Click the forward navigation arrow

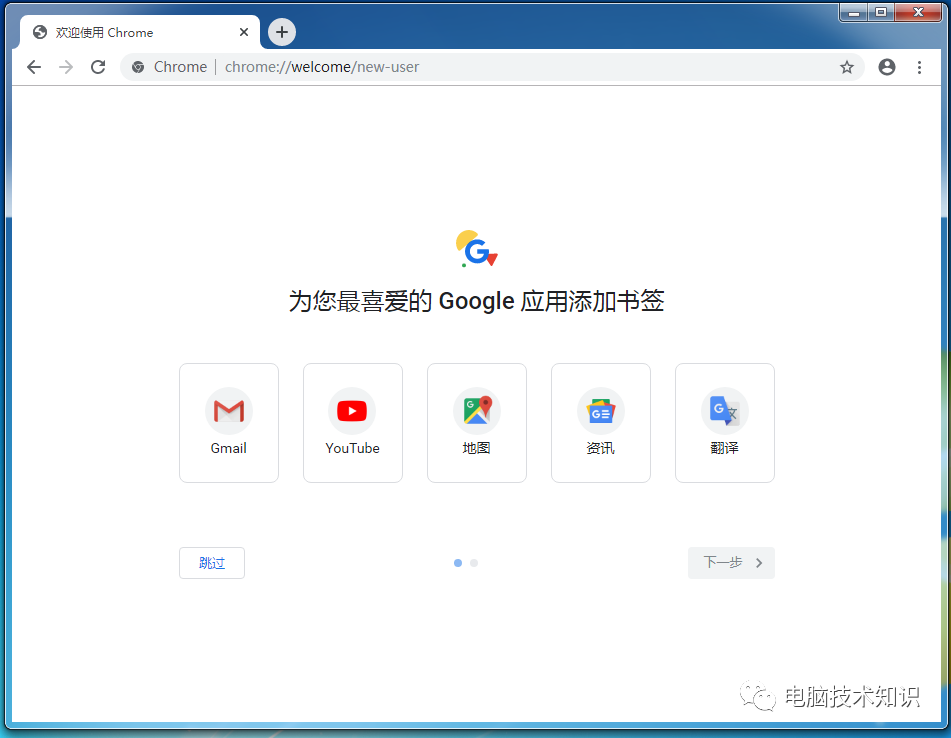click(66, 67)
